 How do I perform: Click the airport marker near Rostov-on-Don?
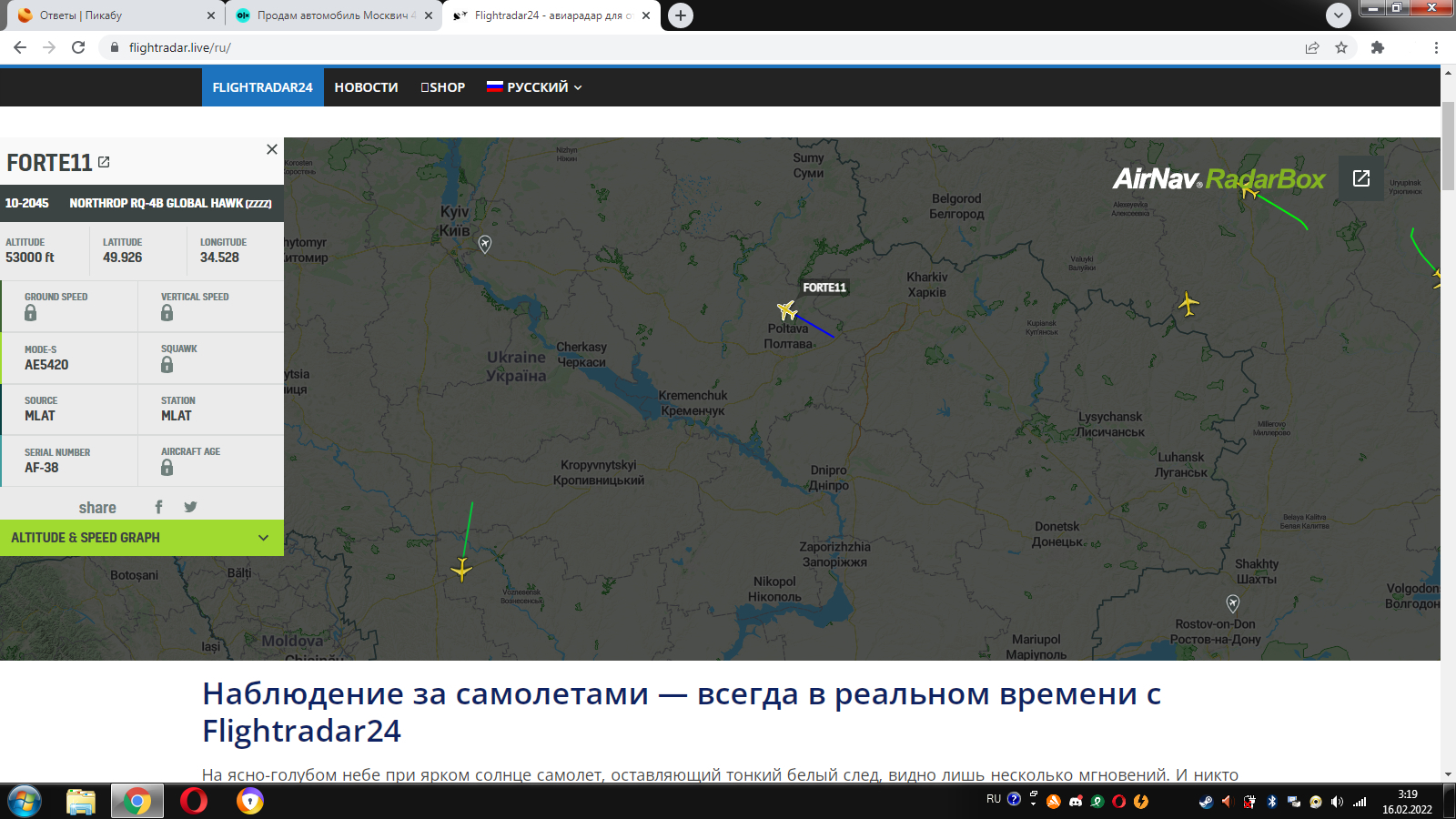coord(1233,603)
